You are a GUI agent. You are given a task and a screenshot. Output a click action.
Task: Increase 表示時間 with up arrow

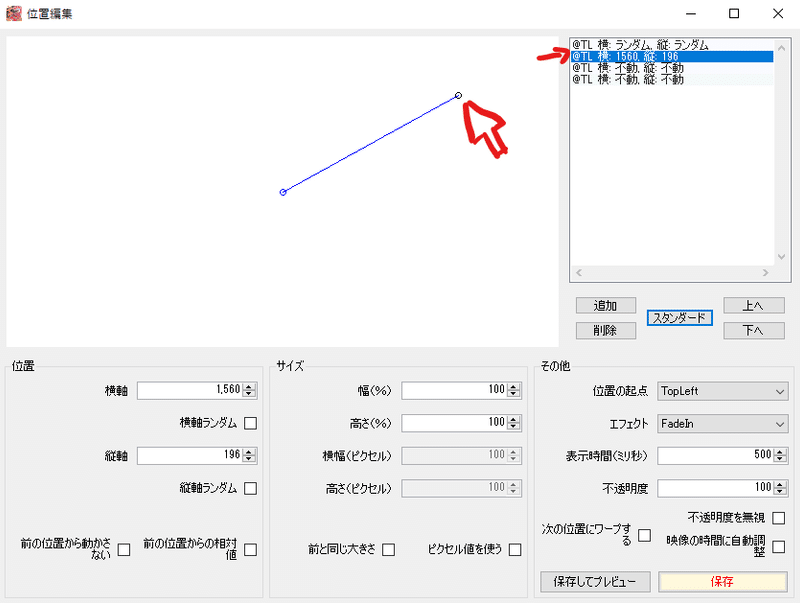tap(780, 452)
